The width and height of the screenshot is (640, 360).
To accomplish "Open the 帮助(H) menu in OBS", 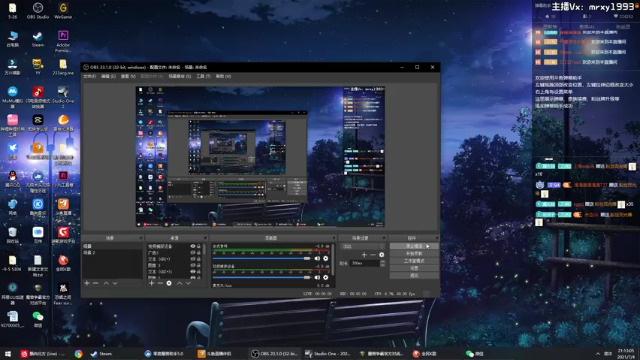I will point(223,76).
